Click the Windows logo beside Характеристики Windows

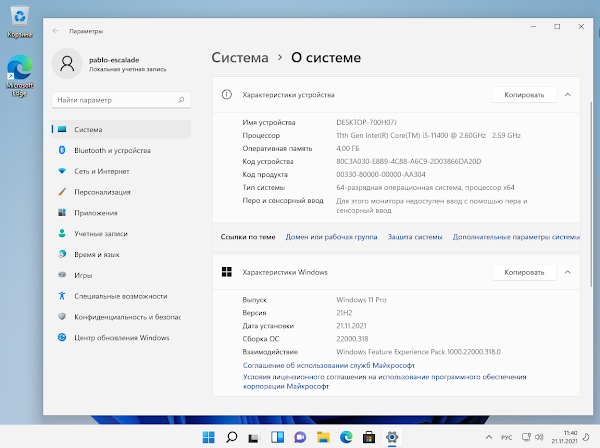[227, 272]
